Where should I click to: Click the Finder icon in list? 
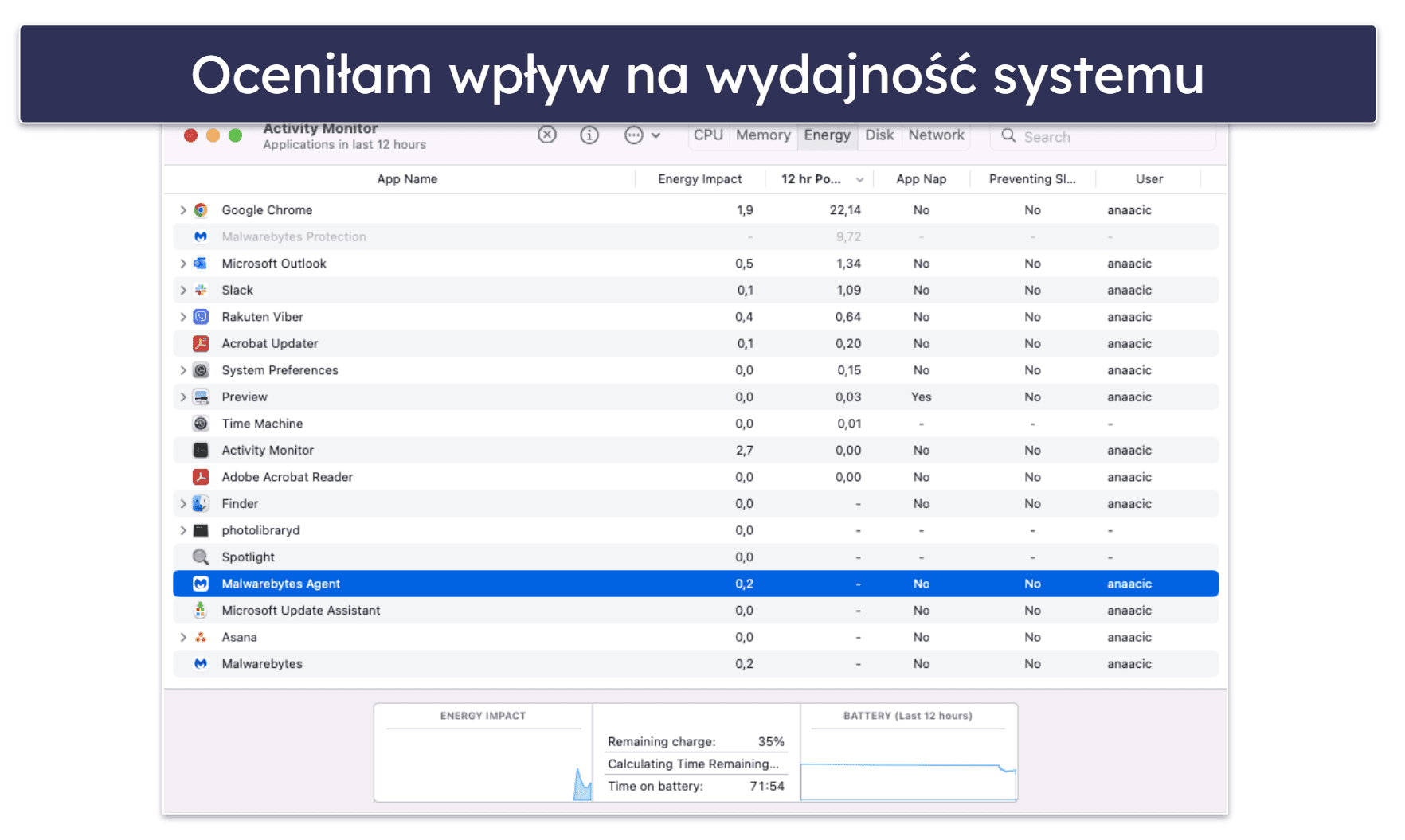[x=201, y=503]
